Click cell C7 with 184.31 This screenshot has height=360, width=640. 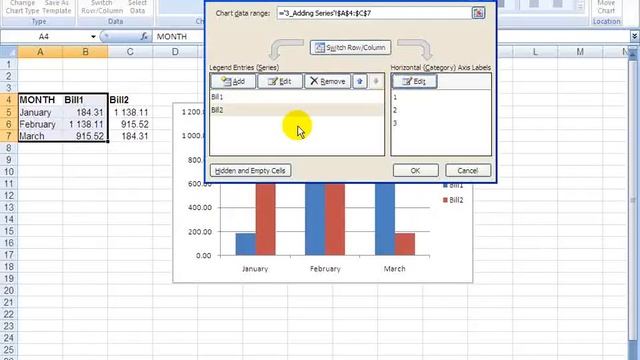130,136
